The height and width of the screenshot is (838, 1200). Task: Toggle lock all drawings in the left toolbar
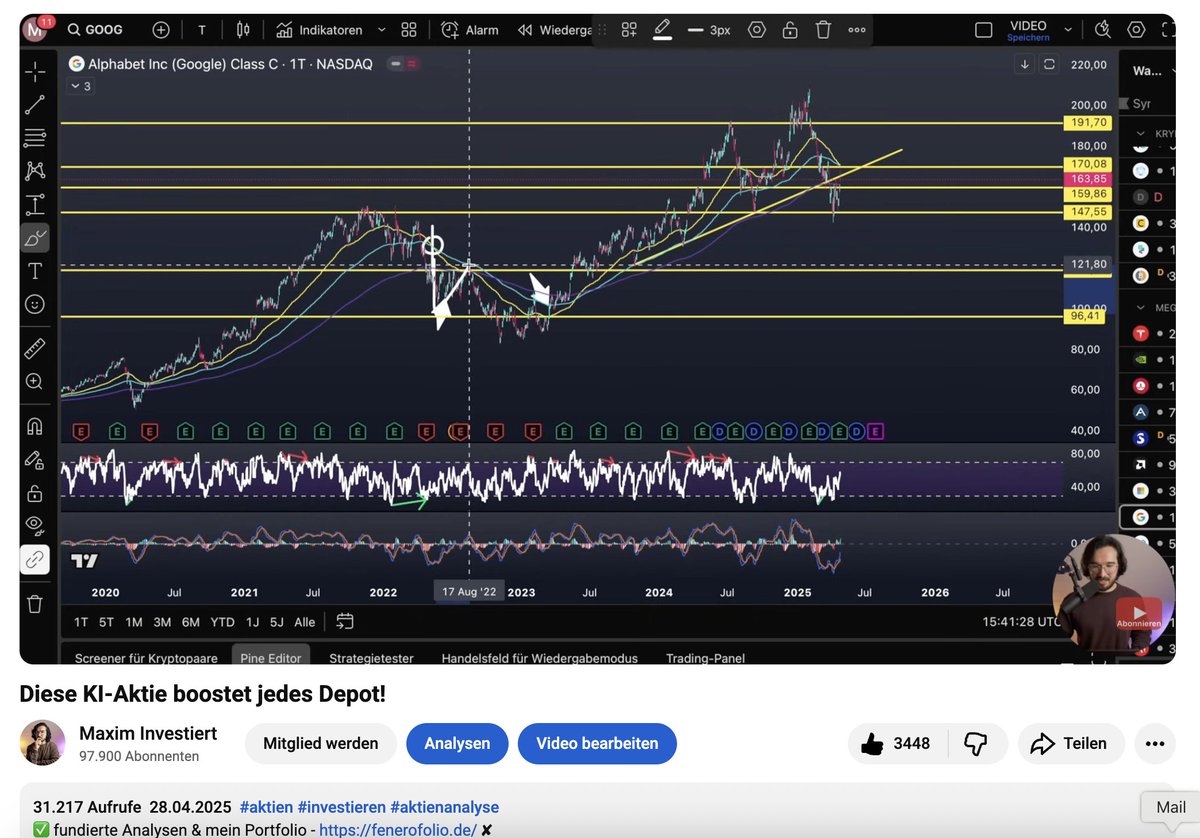[35, 493]
